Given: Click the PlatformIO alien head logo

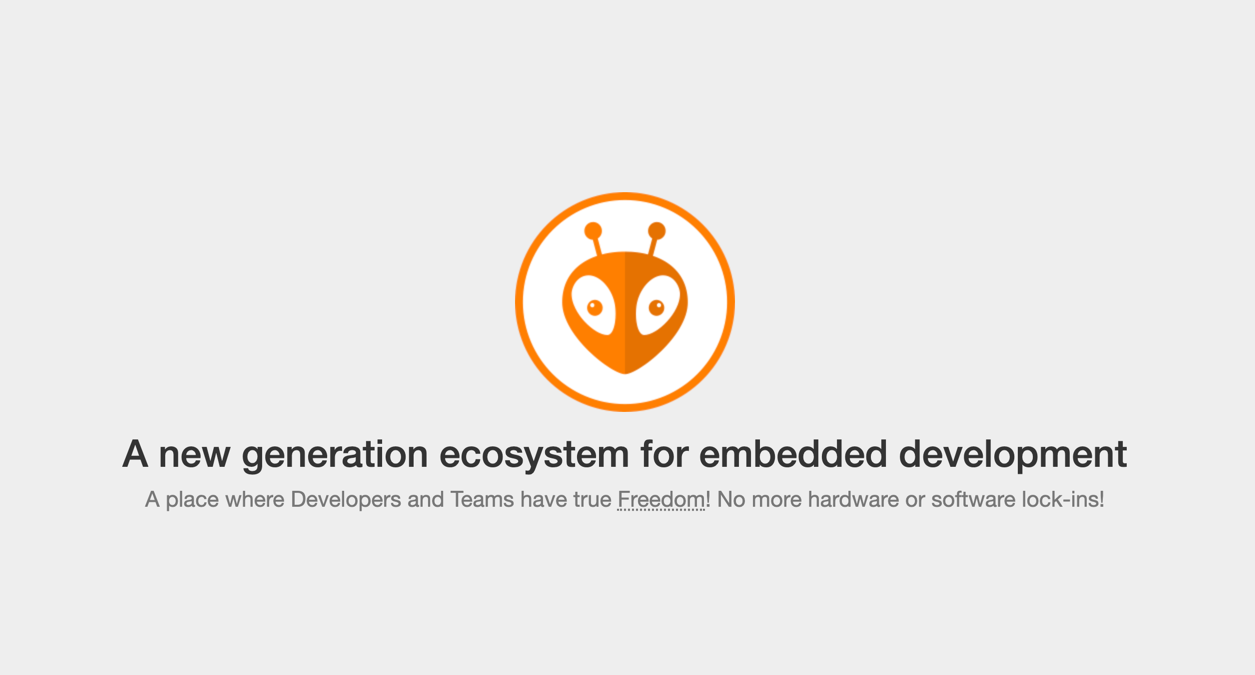Looking at the screenshot, I should point(625,301).
